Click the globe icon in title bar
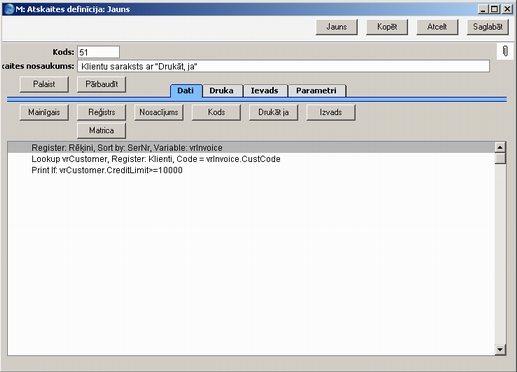Screen dimensions: 517x372 pos(9,9)
